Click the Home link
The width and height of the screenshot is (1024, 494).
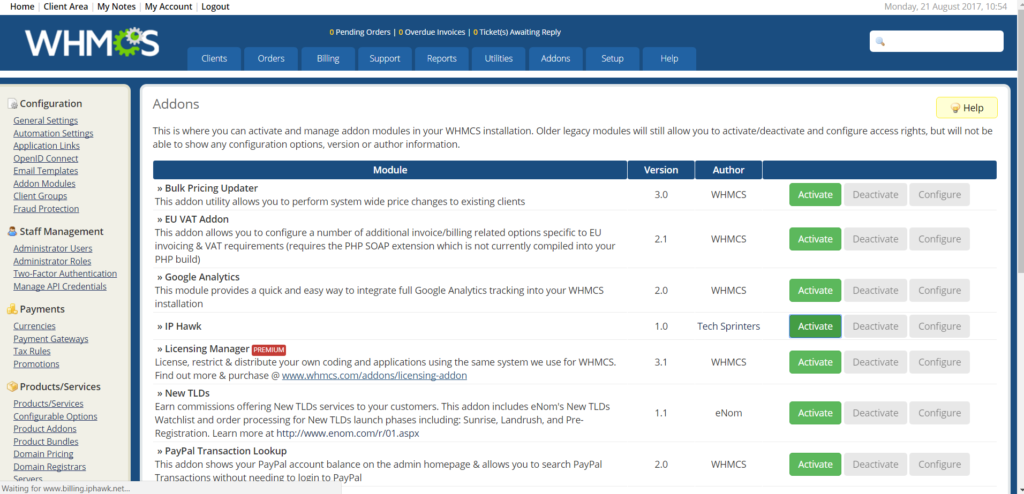(22, 7)
